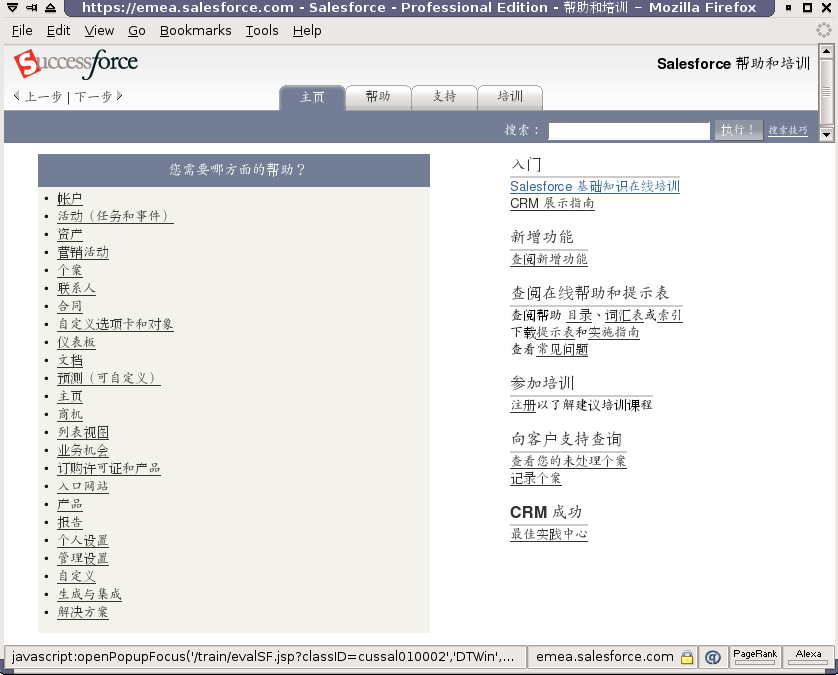838x675 pixels.
Task: Focus the 搜索 search input field
Action: tap(628, 130)
